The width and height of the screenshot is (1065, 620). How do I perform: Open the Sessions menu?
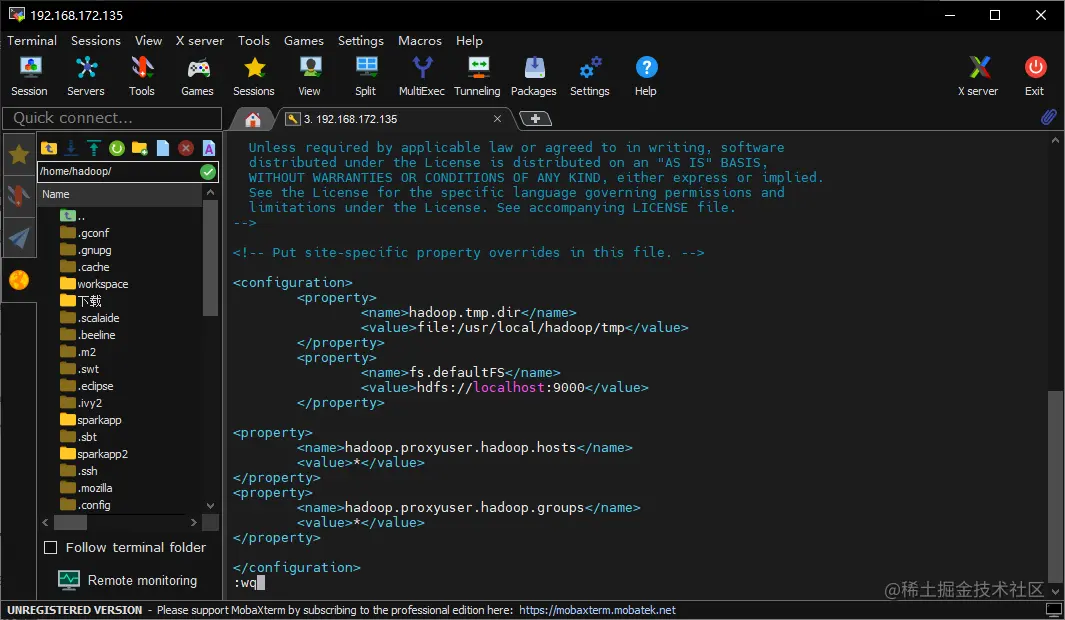coord(96,41)
